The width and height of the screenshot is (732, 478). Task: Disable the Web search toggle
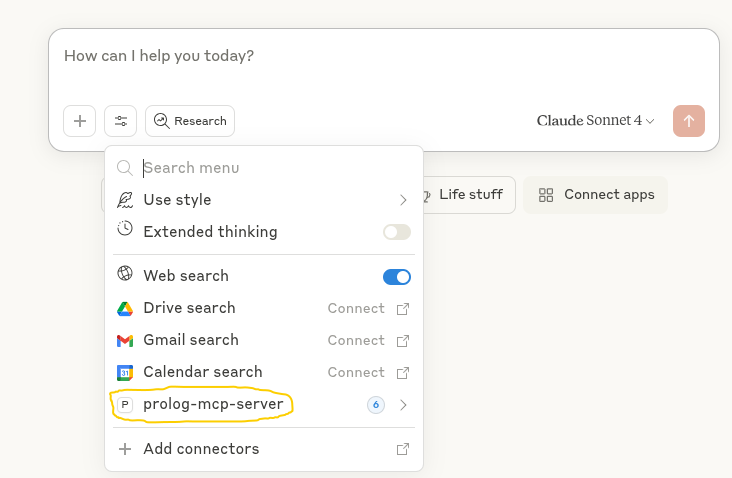397,277
